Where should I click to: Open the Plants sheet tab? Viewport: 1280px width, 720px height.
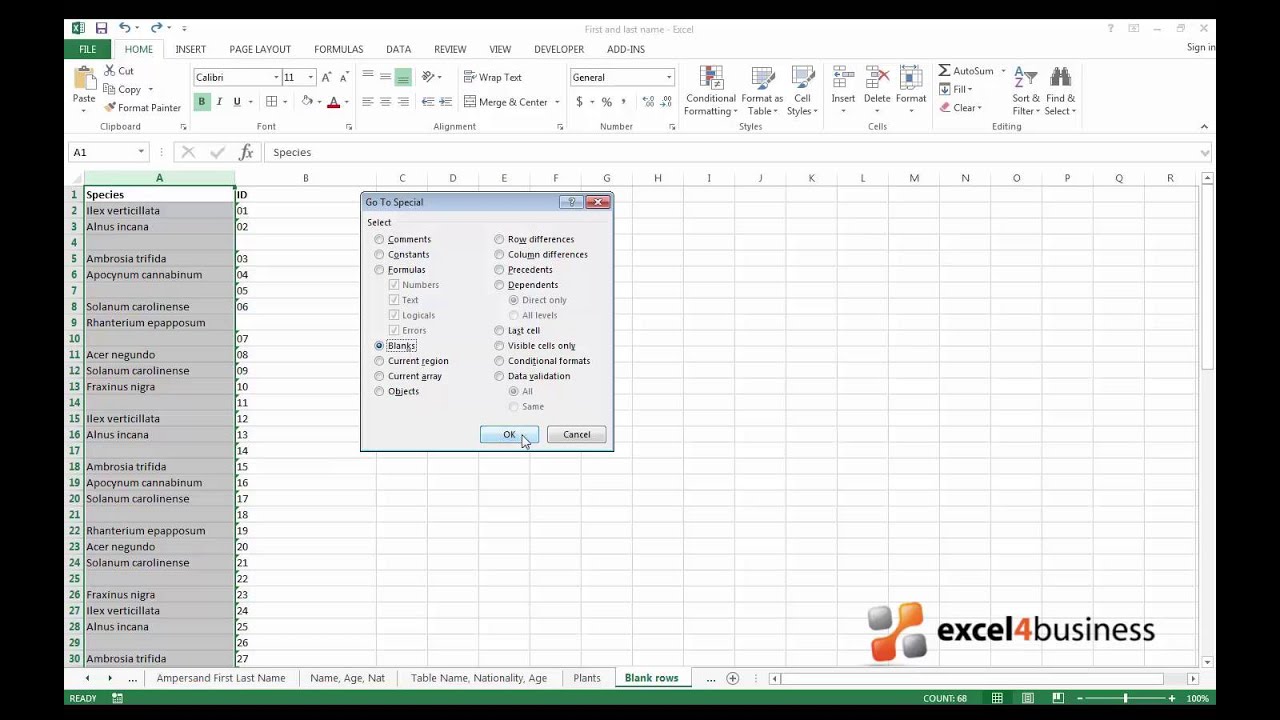click(x=587, y=678)
